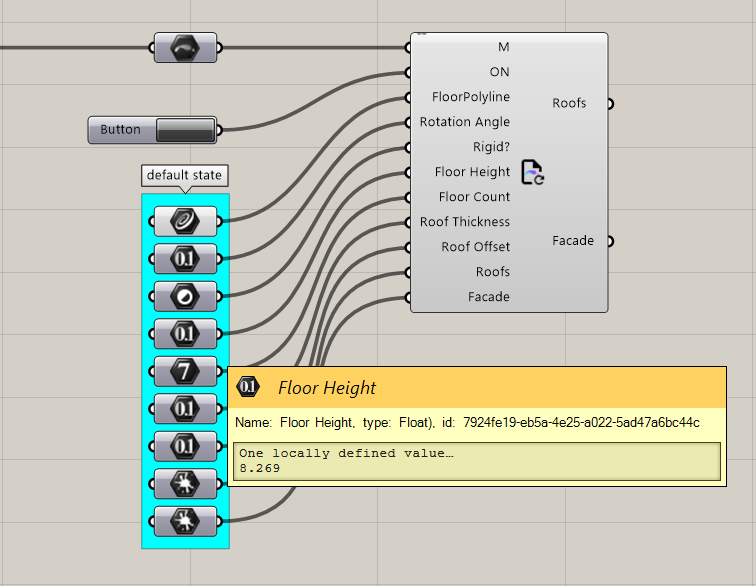Select the curve parameter feeding FloorPolyline
Viewport: 756px width, 586px height.
pos(185,222)
